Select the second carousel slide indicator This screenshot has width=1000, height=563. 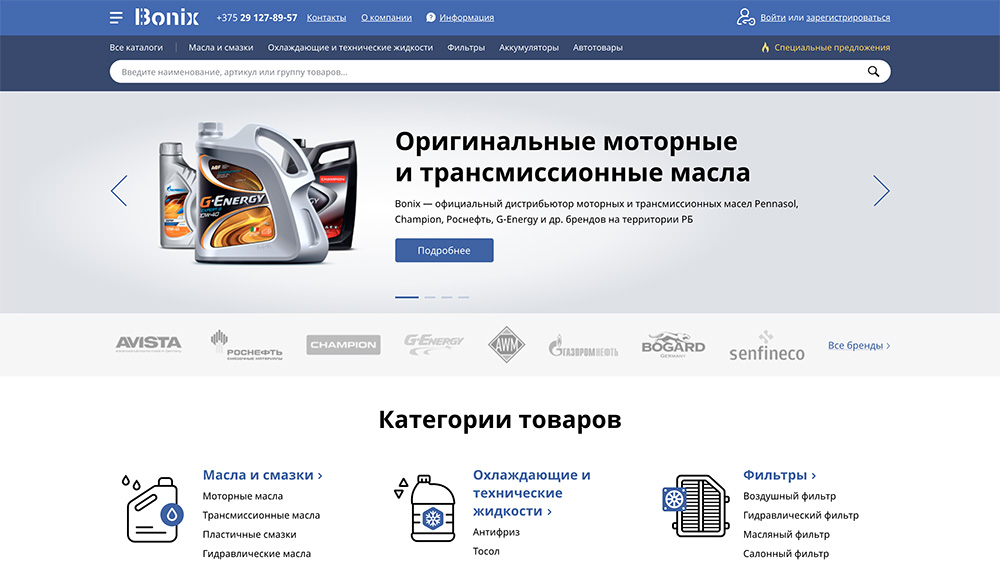point(430,297)
